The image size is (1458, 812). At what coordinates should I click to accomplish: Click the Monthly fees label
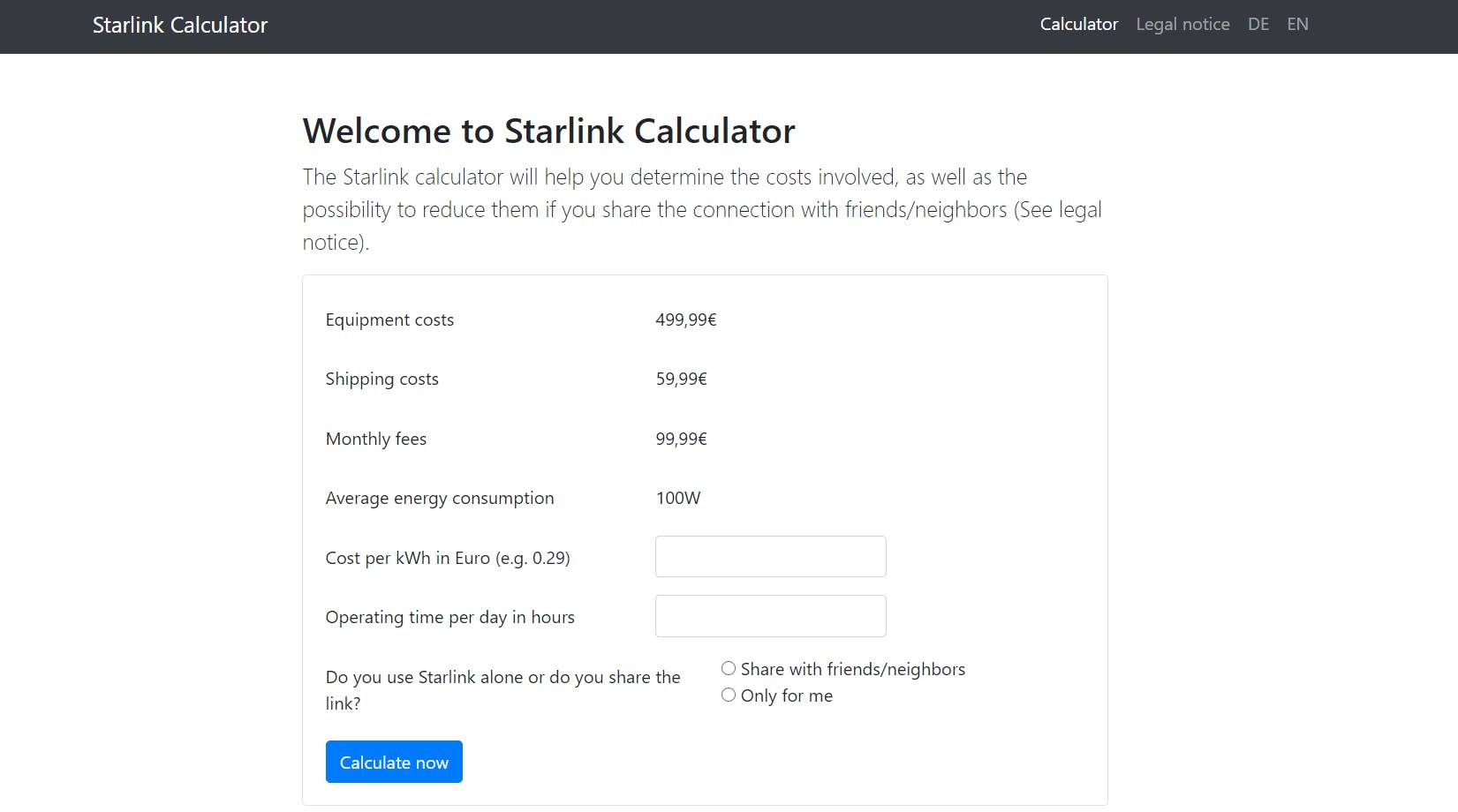click(x=376, y=439)
